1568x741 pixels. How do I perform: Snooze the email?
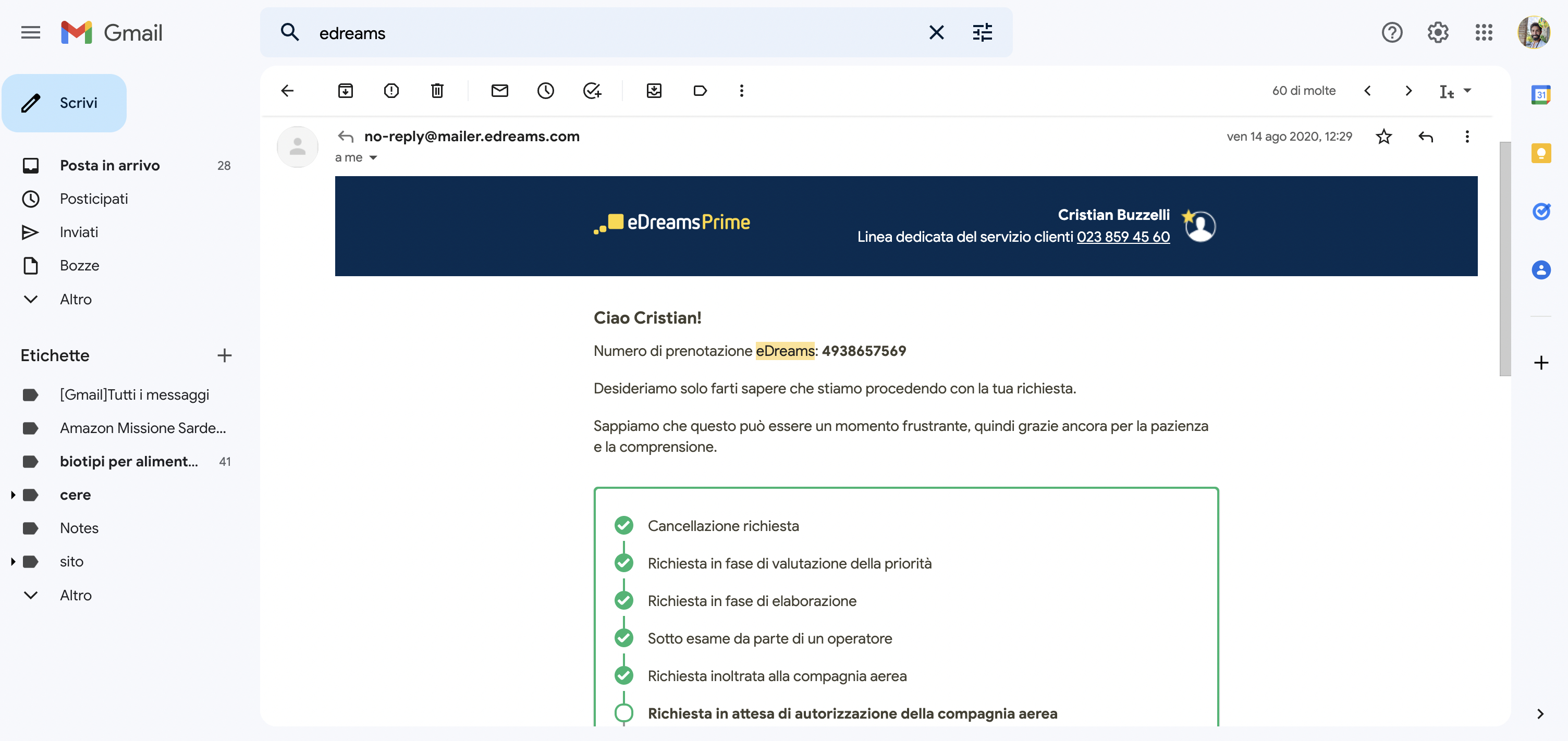click(x=545, y=90)
